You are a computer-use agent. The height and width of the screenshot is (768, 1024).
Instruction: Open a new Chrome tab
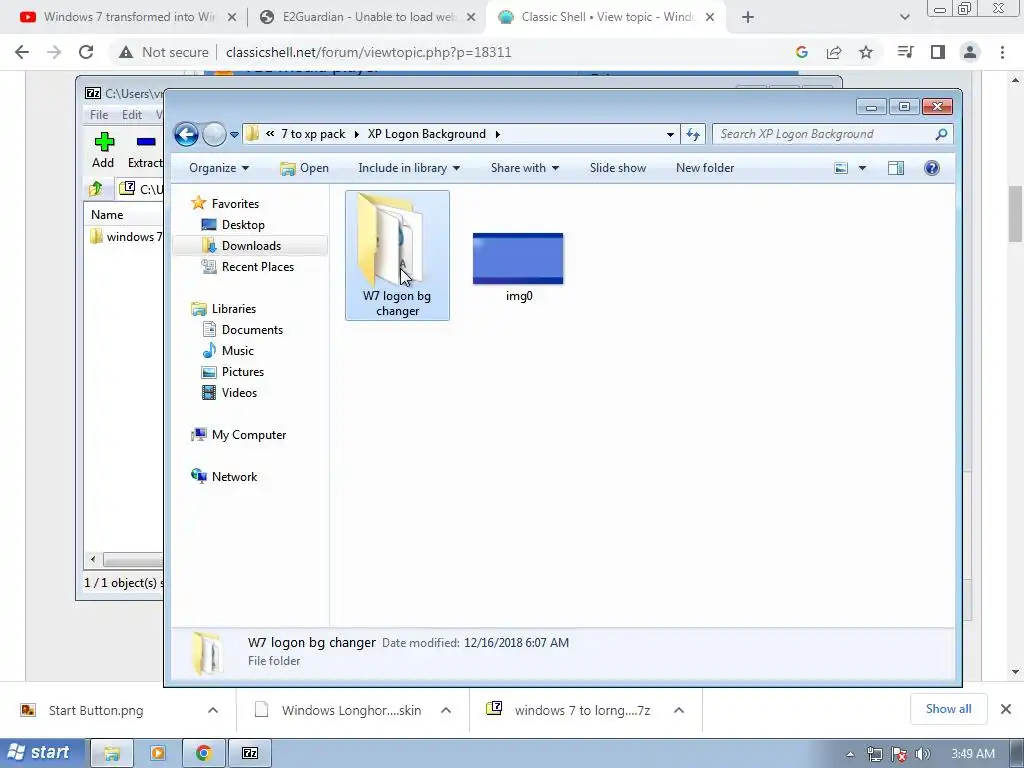(x=748, y=18)
